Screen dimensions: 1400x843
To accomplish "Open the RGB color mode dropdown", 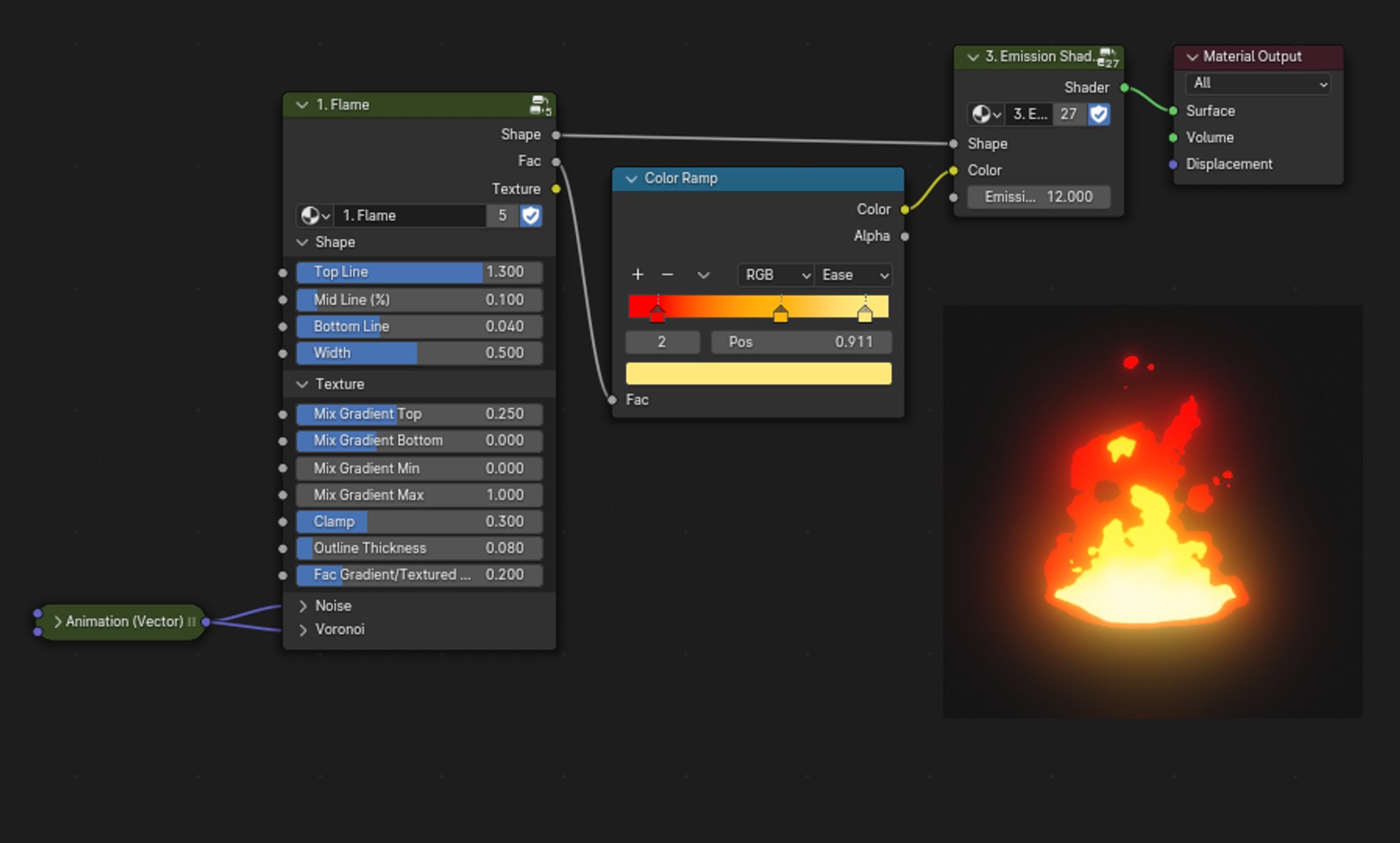I will [x=776, y=275].
